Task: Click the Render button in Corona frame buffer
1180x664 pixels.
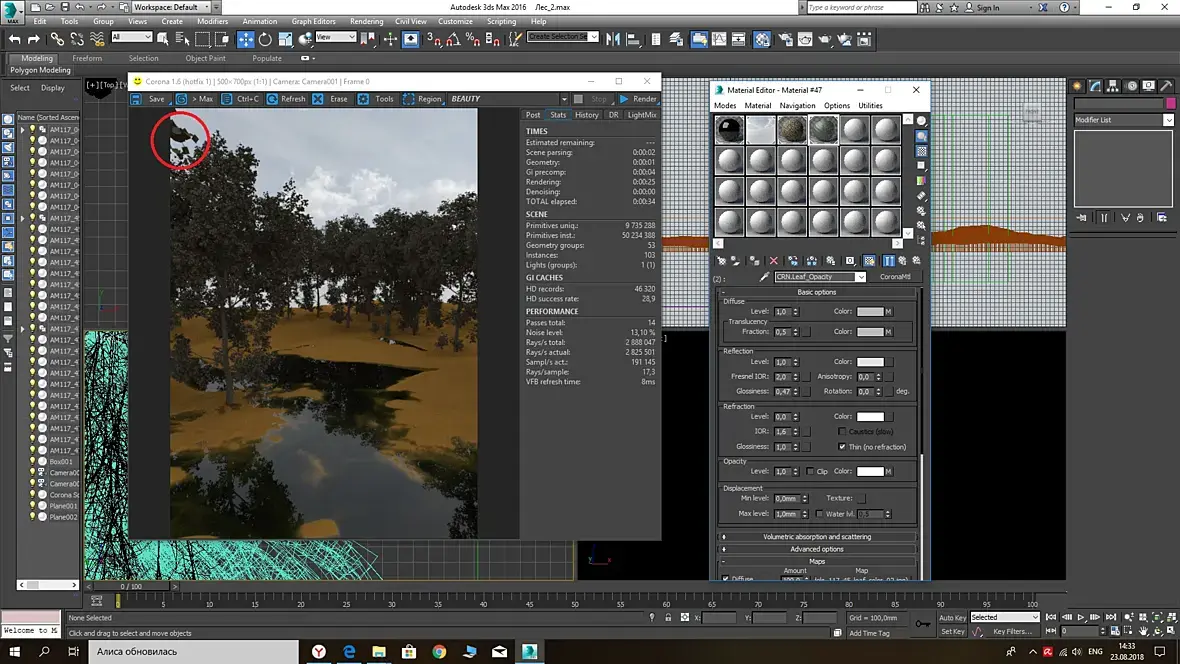Action: point(638,99)
